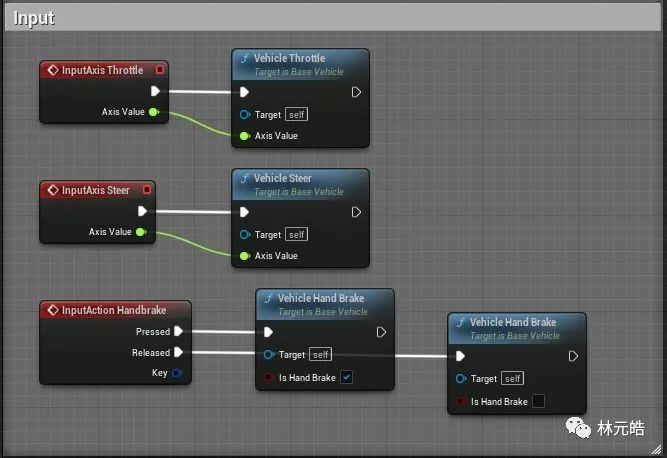Screen dimensions: 667x458
Task: Click the comment box resize handle corner
Action: click(656, 449)
